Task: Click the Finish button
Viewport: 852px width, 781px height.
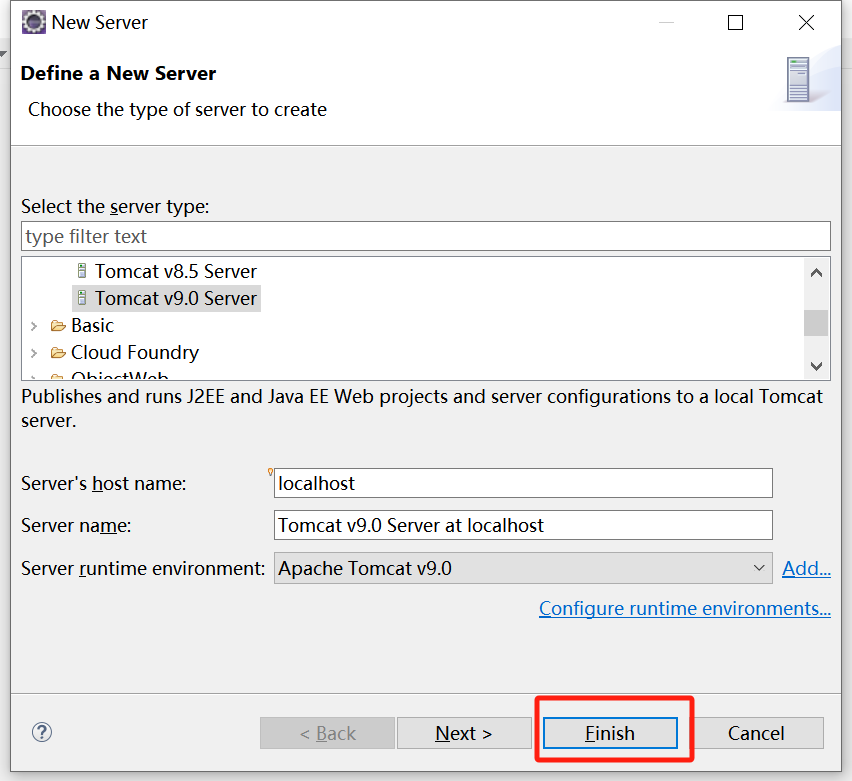Action: (610, 733)
